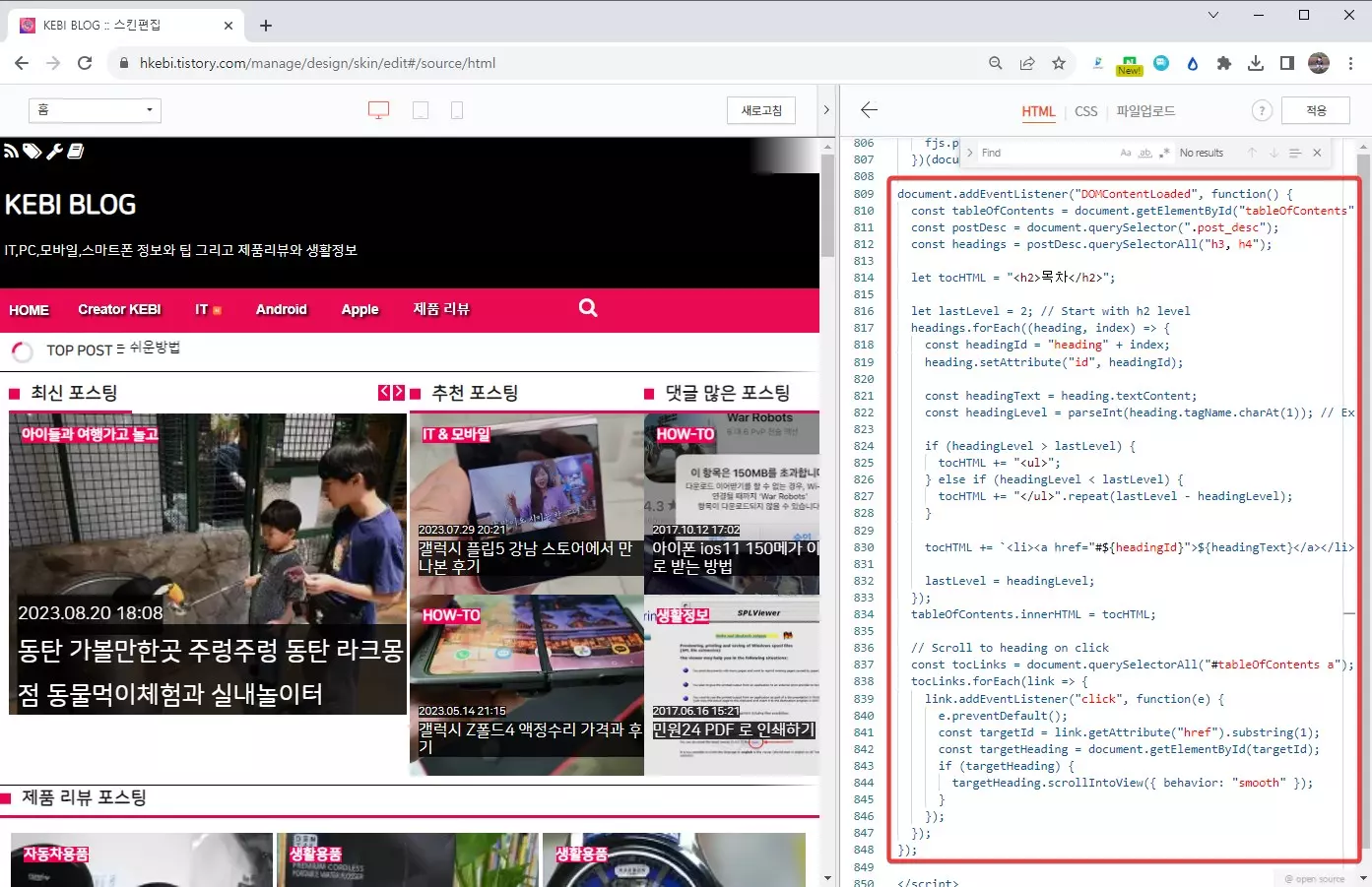The image size is (1372, 887).
Task: Click the 새로고침 refresh preview button
Action: tap(761, 110)
